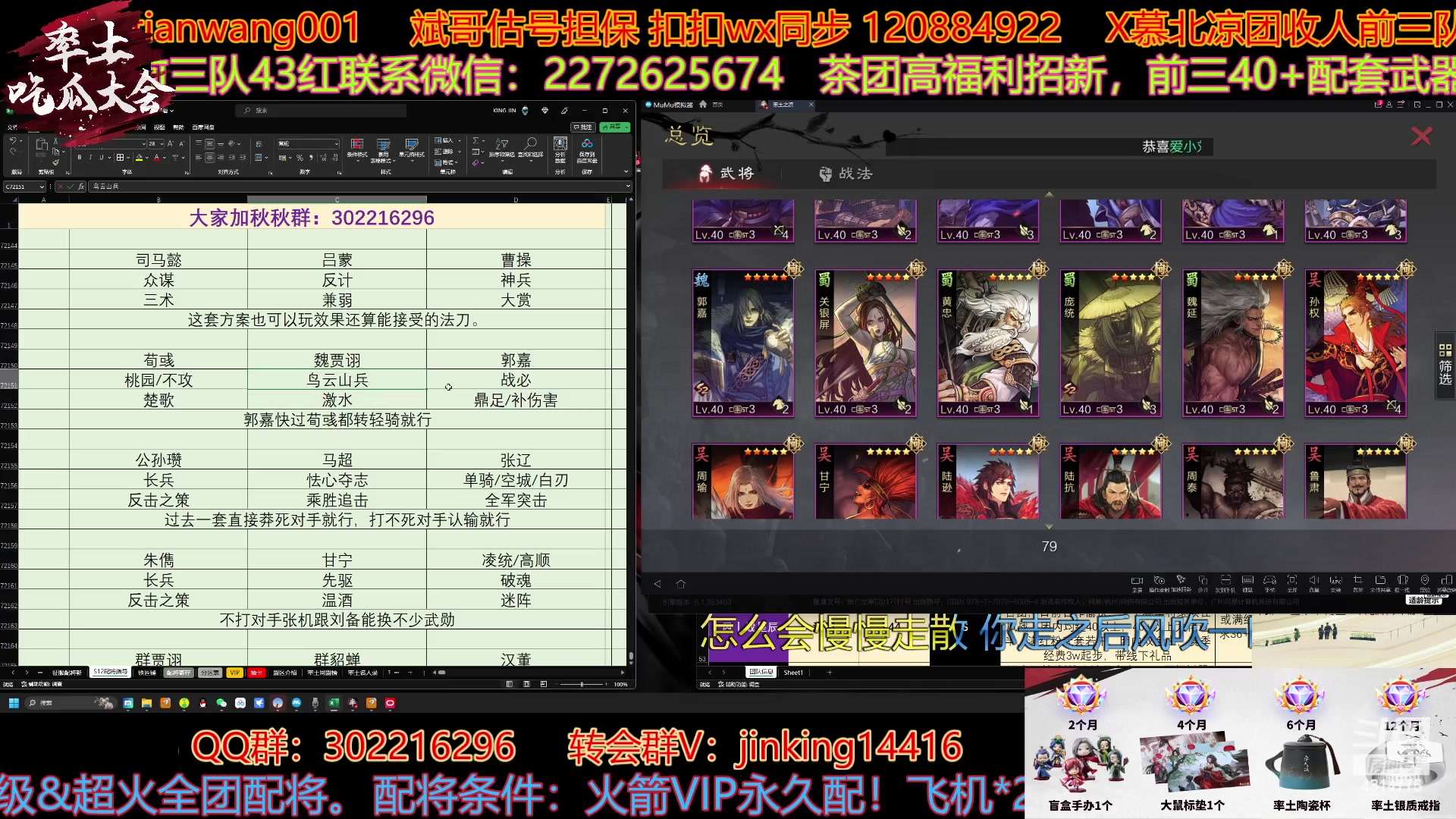Click the Undo icon in Excel ribbon
Image resolution: width=1456 pixels, height=819 pixels.
point(13,140)
